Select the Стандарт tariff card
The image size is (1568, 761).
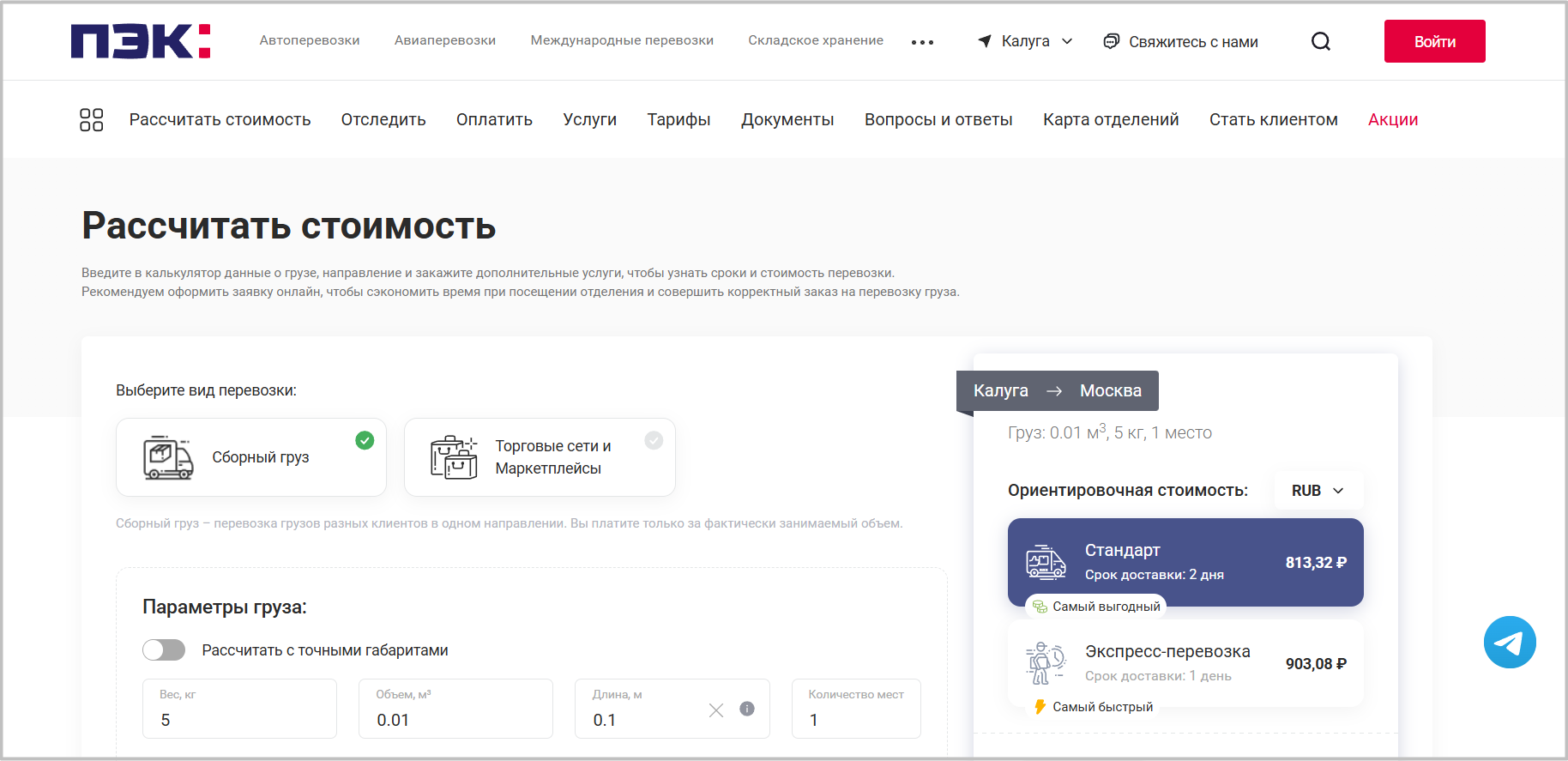pyautogui.click(x=1185, y=562)
